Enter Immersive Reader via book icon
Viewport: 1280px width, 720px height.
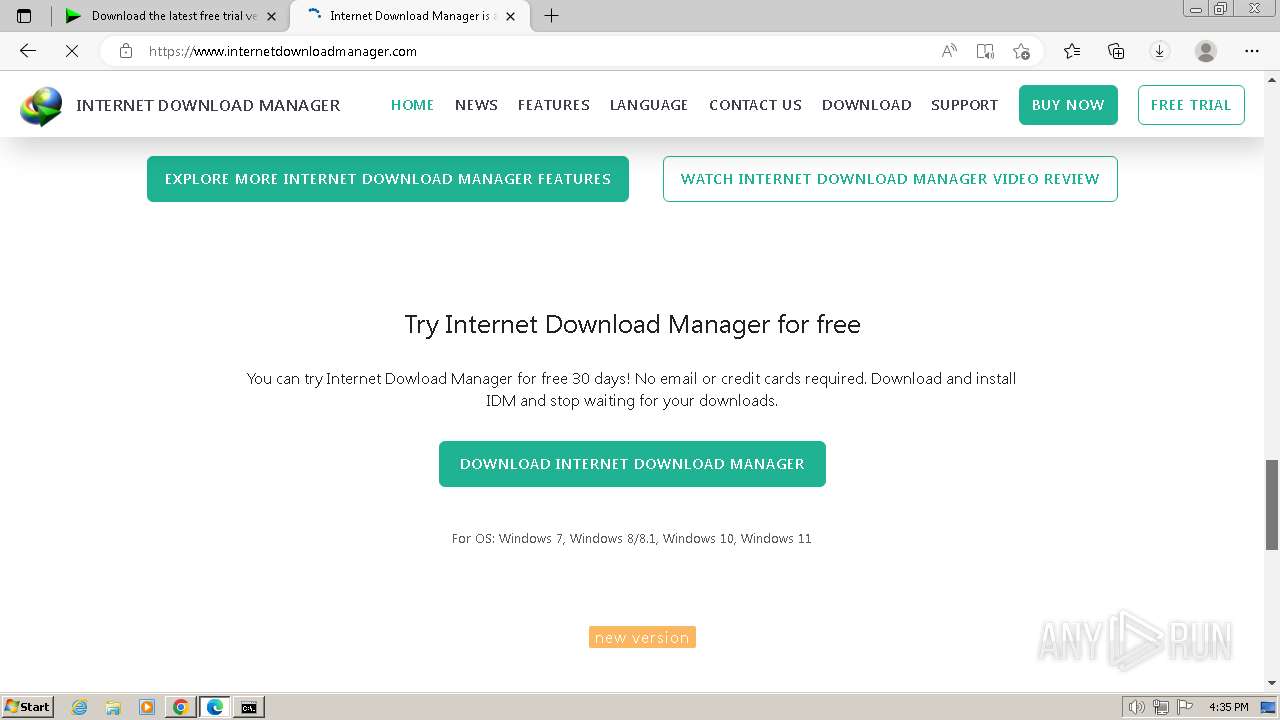pos(985,51)
